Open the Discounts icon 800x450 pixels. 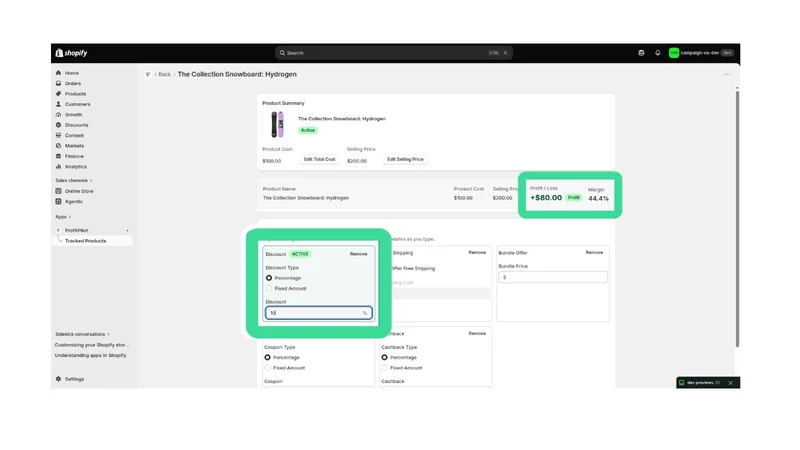pos(58,125)
